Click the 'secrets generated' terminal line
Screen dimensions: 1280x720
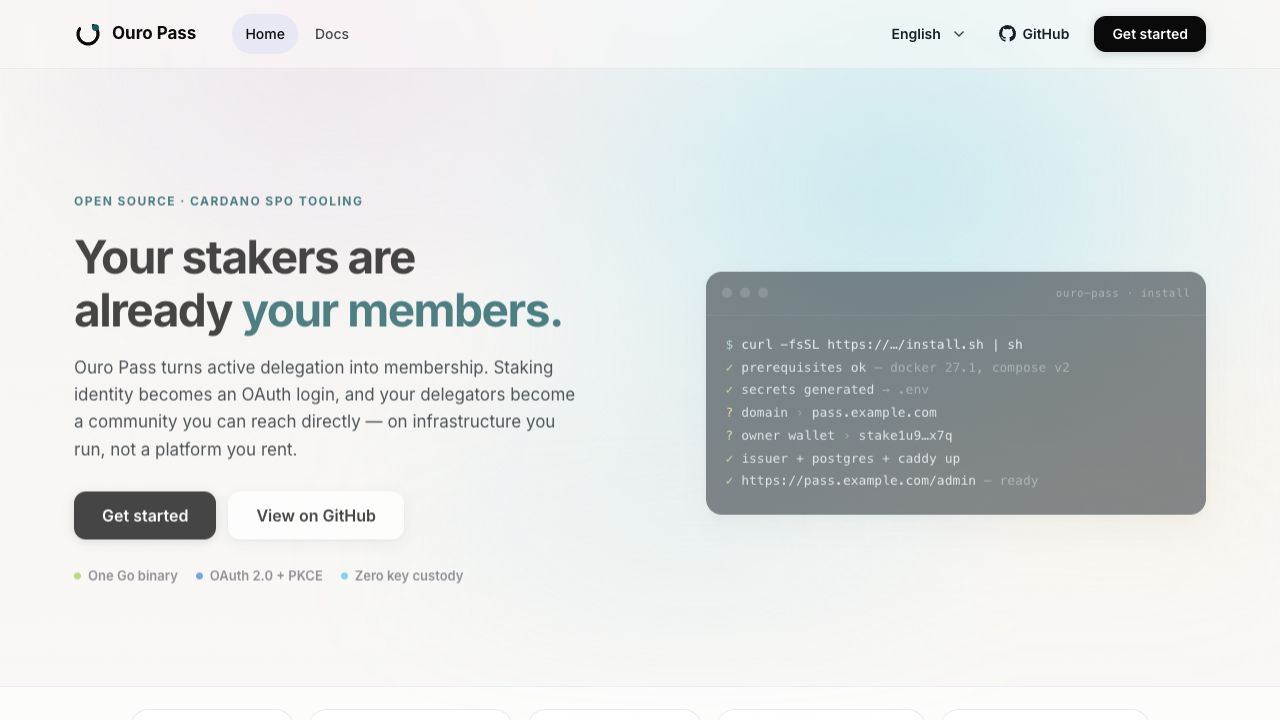click(x=827, y=390)
